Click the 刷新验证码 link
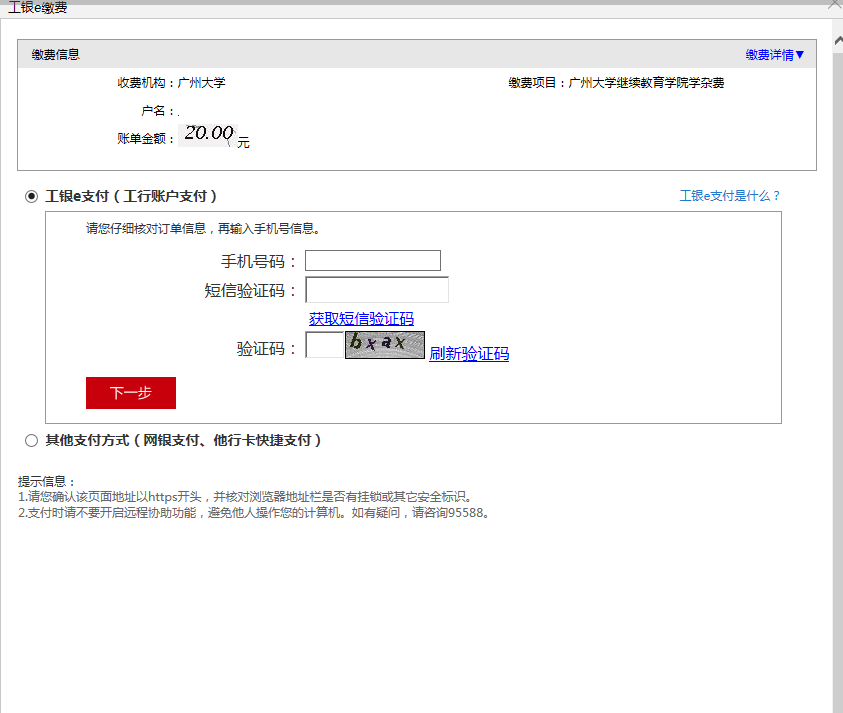The width and height of the screenshot is (843, 713). [469, 353]
